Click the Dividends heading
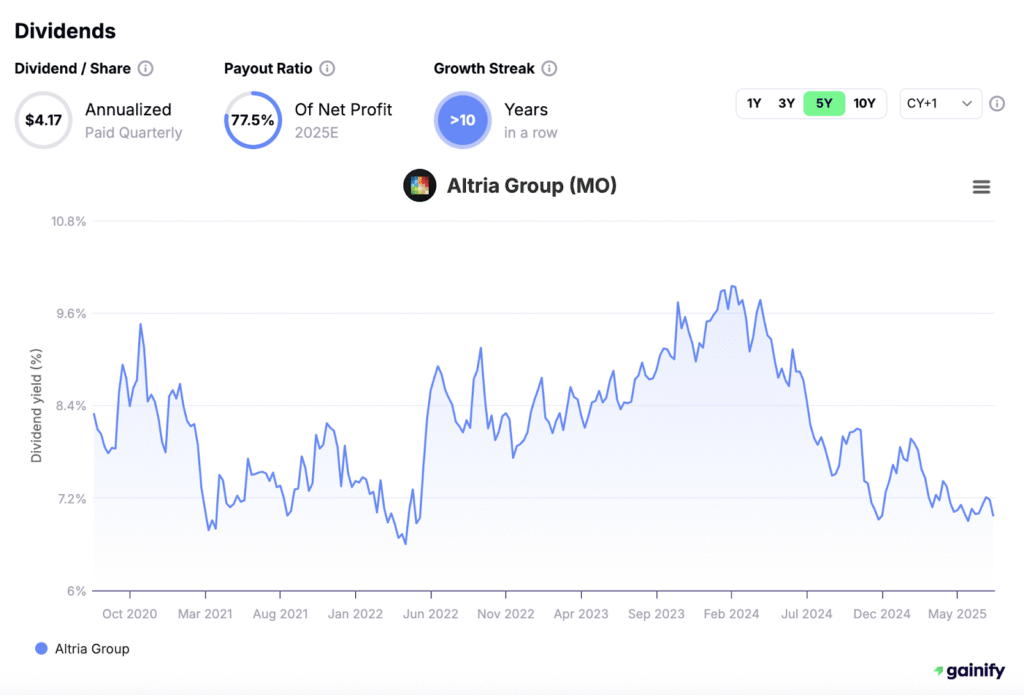1024x695 pixels. pyautogui.click(x=65, y=31)
